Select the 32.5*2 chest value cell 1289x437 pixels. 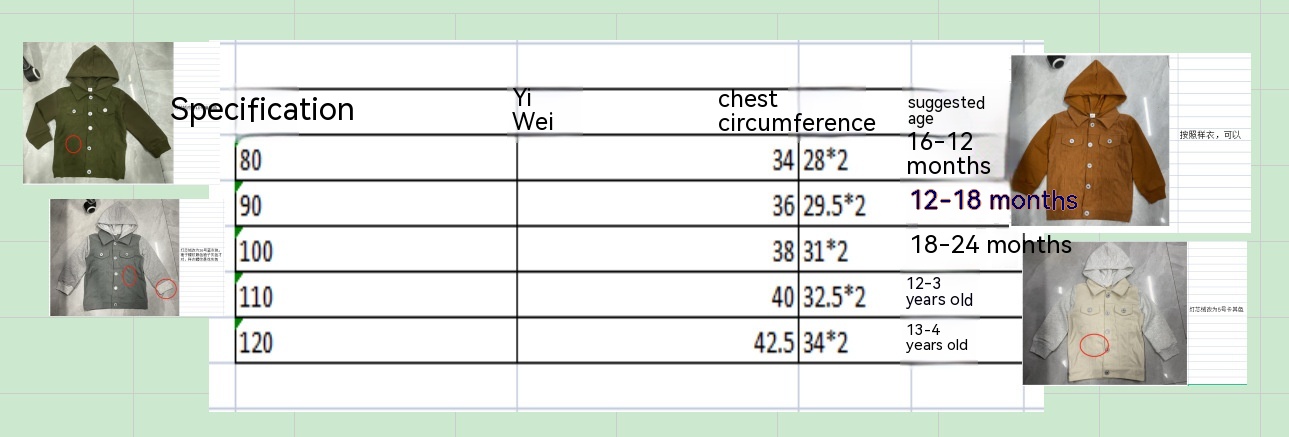[832, 297]
